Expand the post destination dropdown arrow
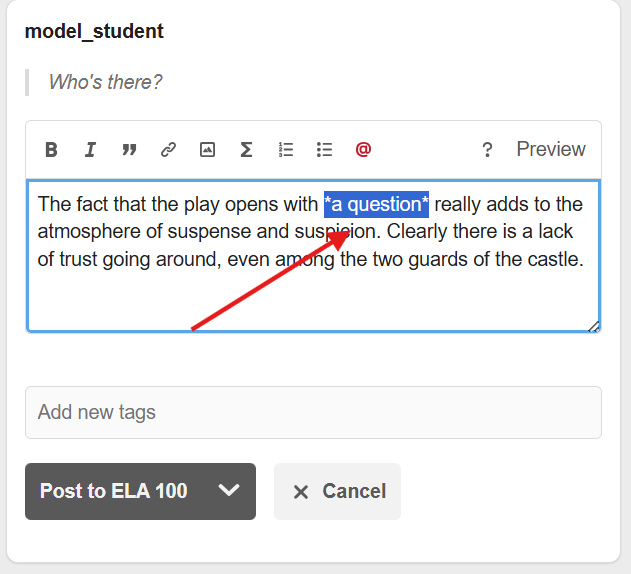This screenshot has height=574, width=631. point(229,491)
